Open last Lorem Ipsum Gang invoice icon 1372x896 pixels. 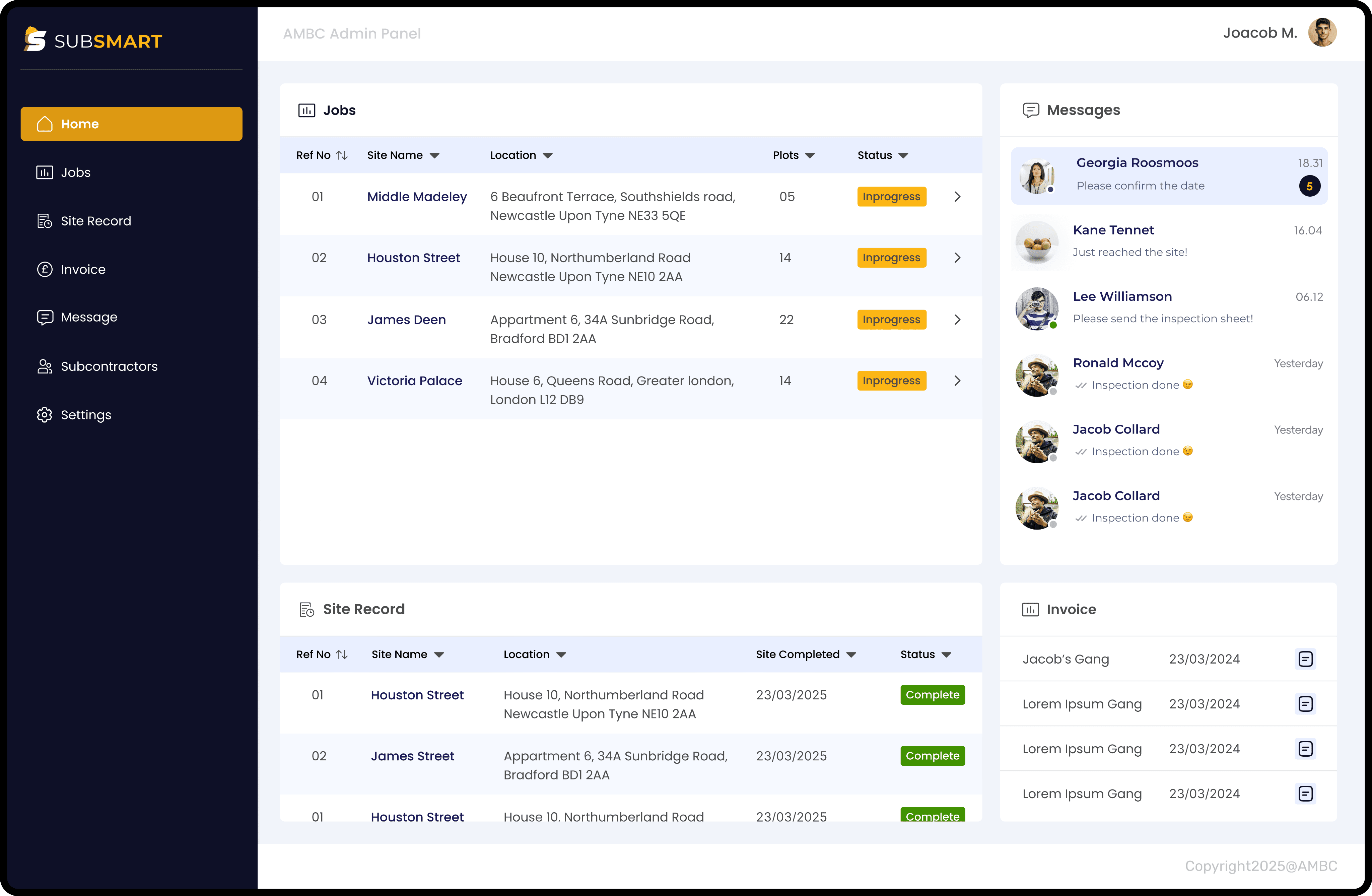(x=1305, y=794)
